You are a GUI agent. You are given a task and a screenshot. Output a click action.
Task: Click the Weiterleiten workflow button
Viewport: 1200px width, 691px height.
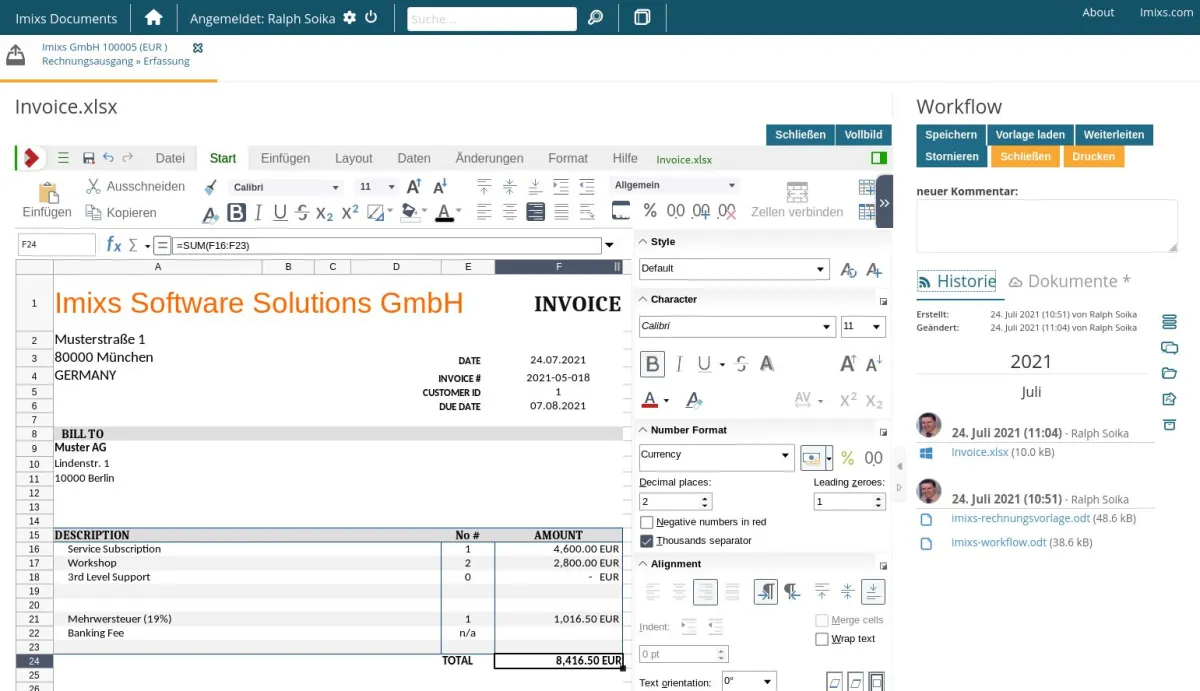click(1114, 134)
